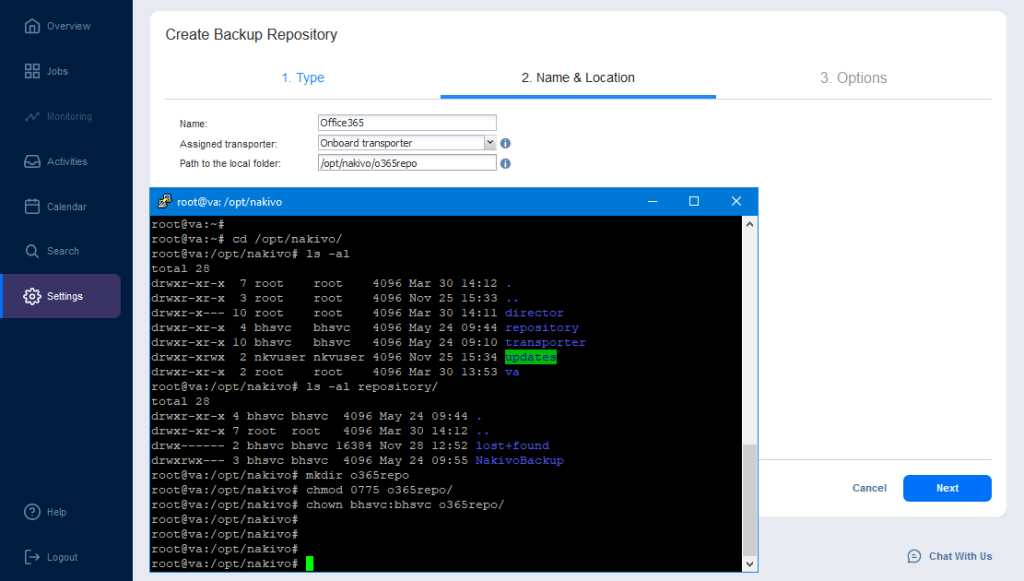Open the Activities inbox icon
Screen dimensions: 1024x581
click(32, 161)
